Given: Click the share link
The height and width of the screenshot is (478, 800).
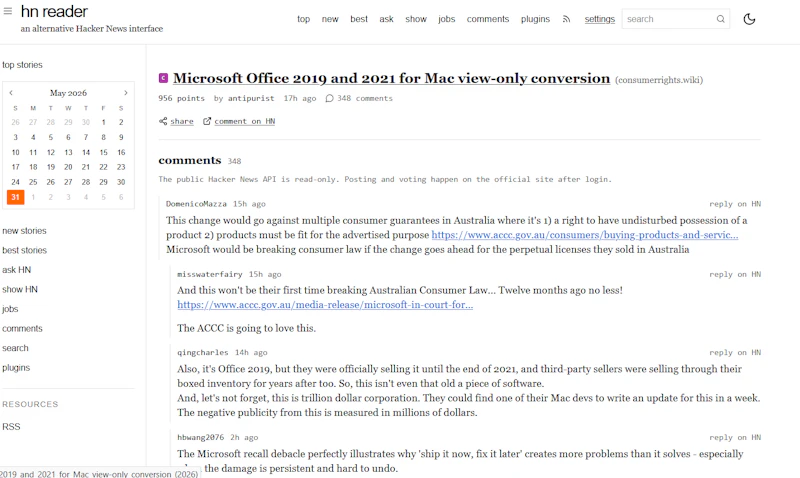Looking at the screenshot, I should pyautogui.click(x=182, y=121).
